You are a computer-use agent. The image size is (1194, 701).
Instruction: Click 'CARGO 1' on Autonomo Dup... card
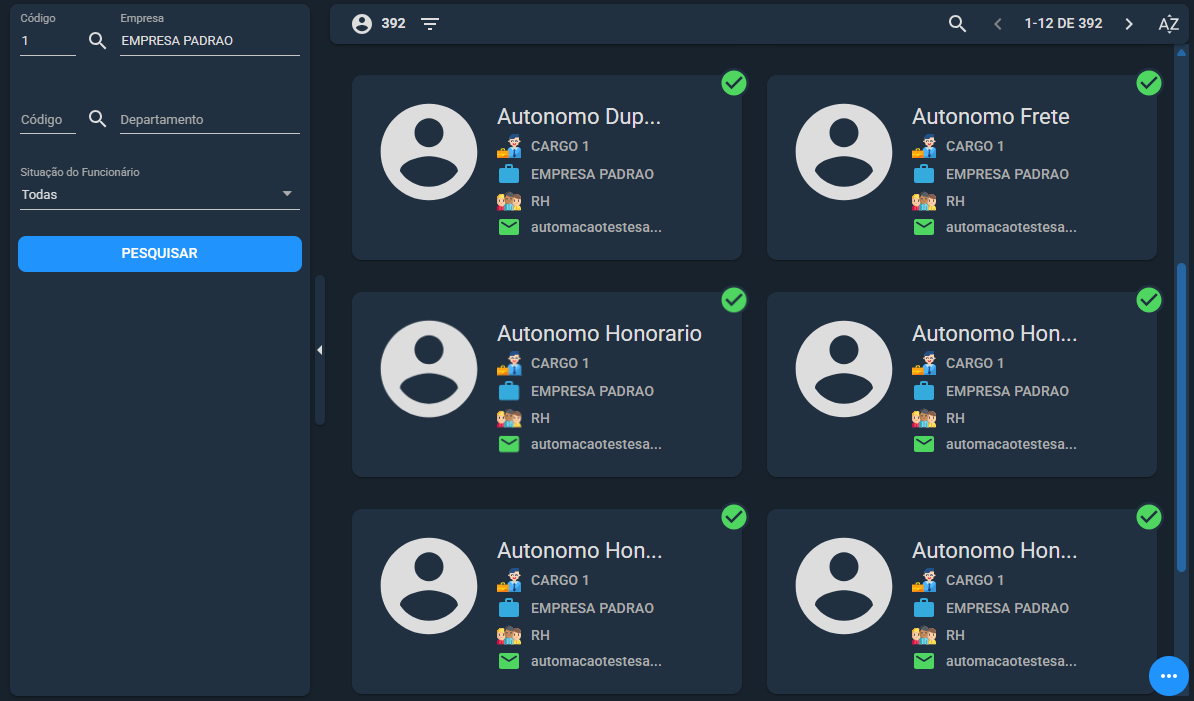coord(560,146)
